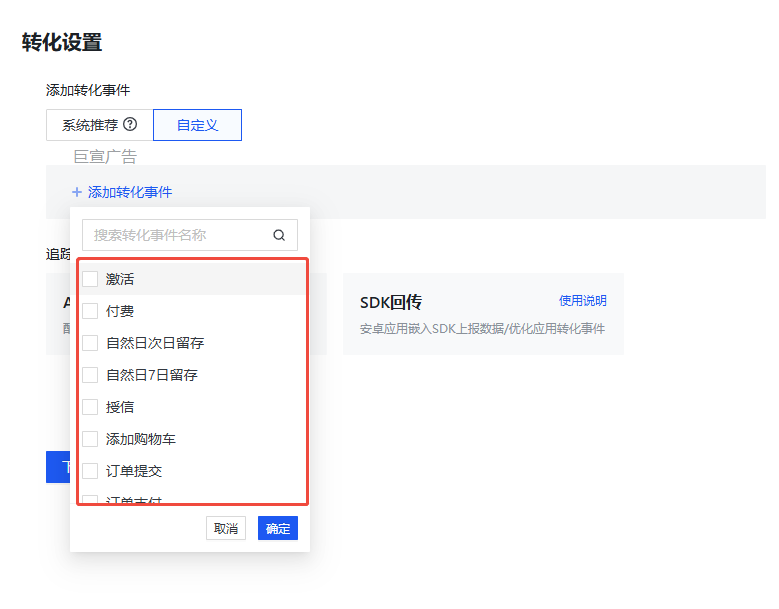Tick the 付费 checkbox
779x609 pixels.
[90, 311]
